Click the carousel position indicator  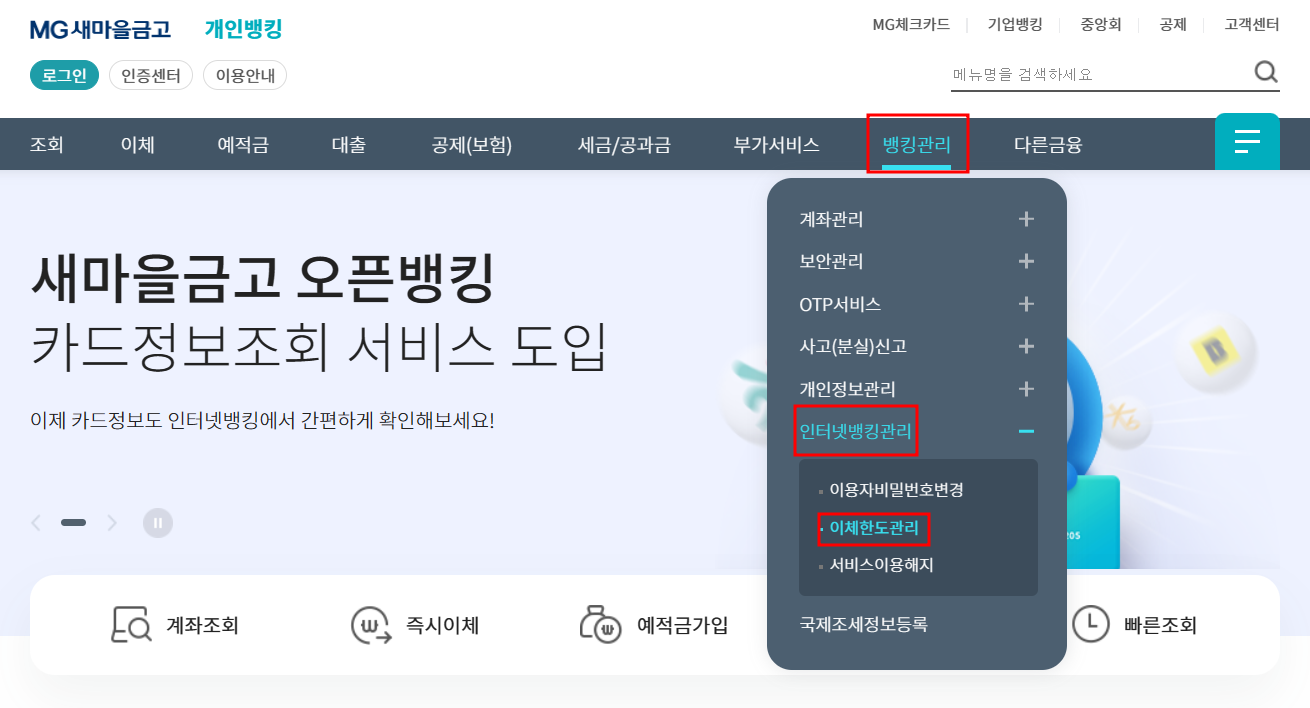73,522
